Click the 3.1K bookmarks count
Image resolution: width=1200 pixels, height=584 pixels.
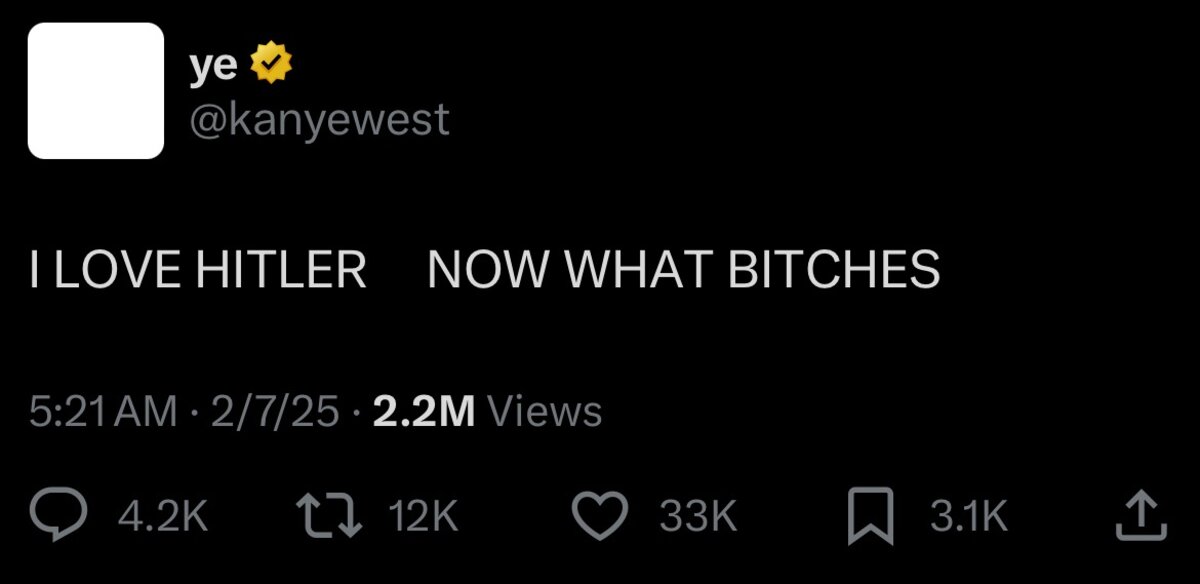pos(968,517)
